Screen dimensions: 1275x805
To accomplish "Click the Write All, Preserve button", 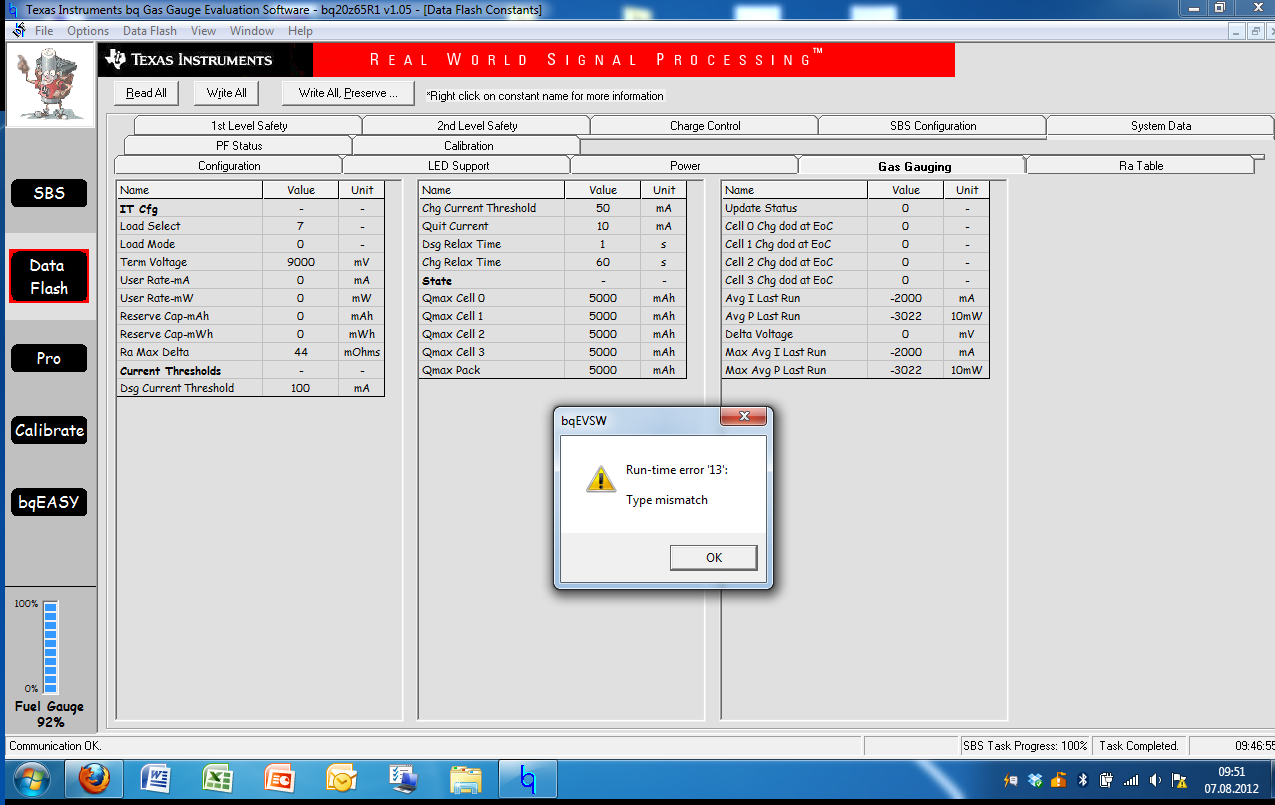I will pos(348,93).
